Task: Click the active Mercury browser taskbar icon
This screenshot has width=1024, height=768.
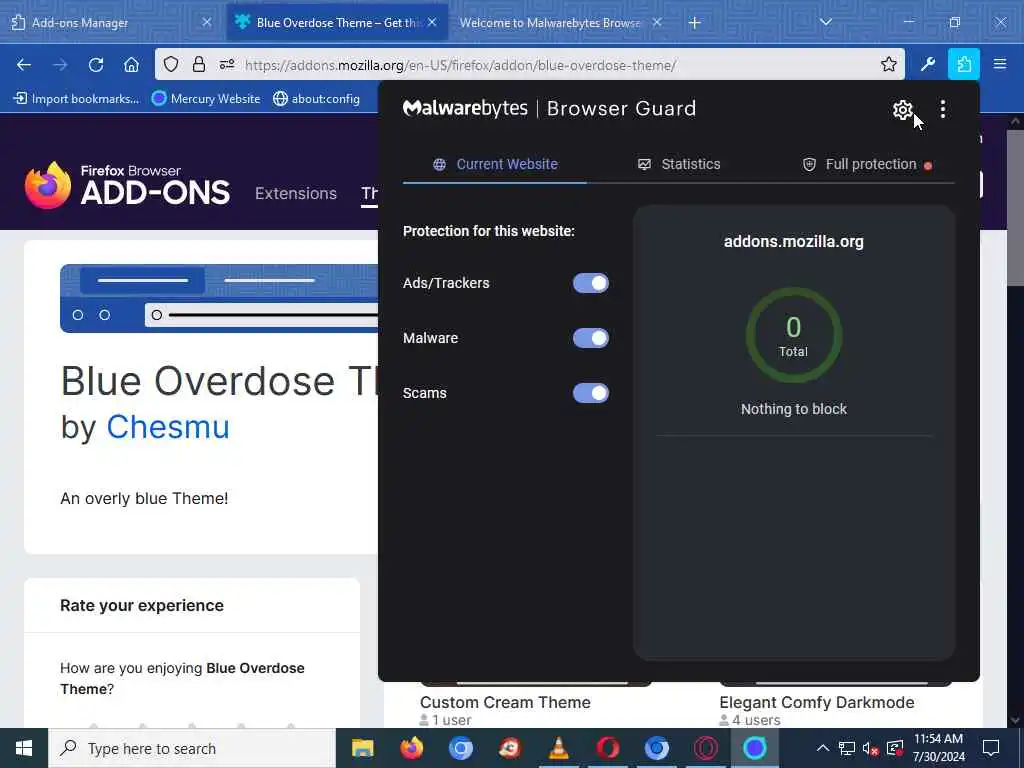Action: tap(754, 748)
